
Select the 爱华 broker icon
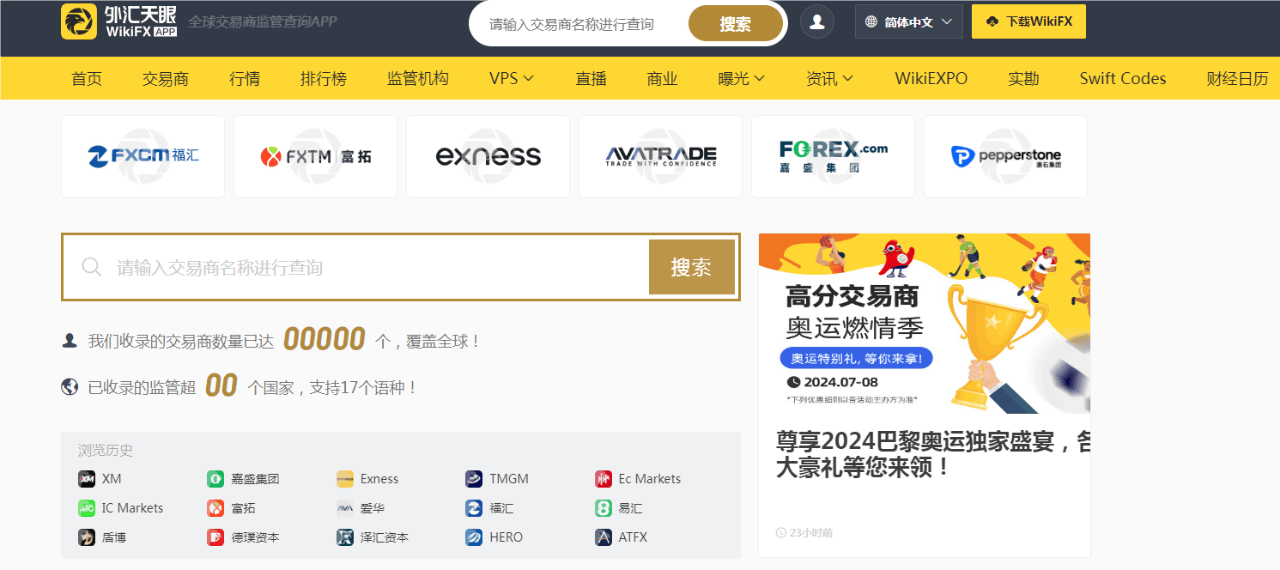pos(345,508)
